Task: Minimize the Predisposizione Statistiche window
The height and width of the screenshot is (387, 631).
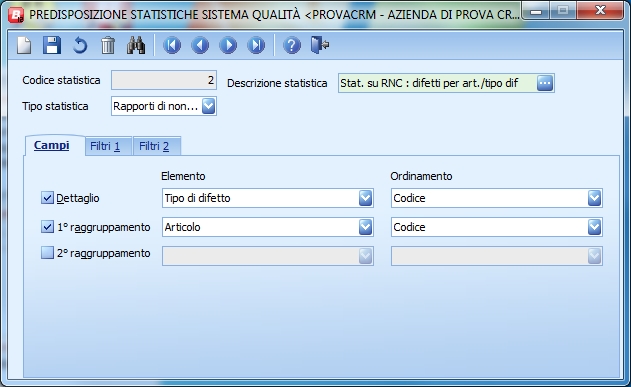Action: pos(536,11)
